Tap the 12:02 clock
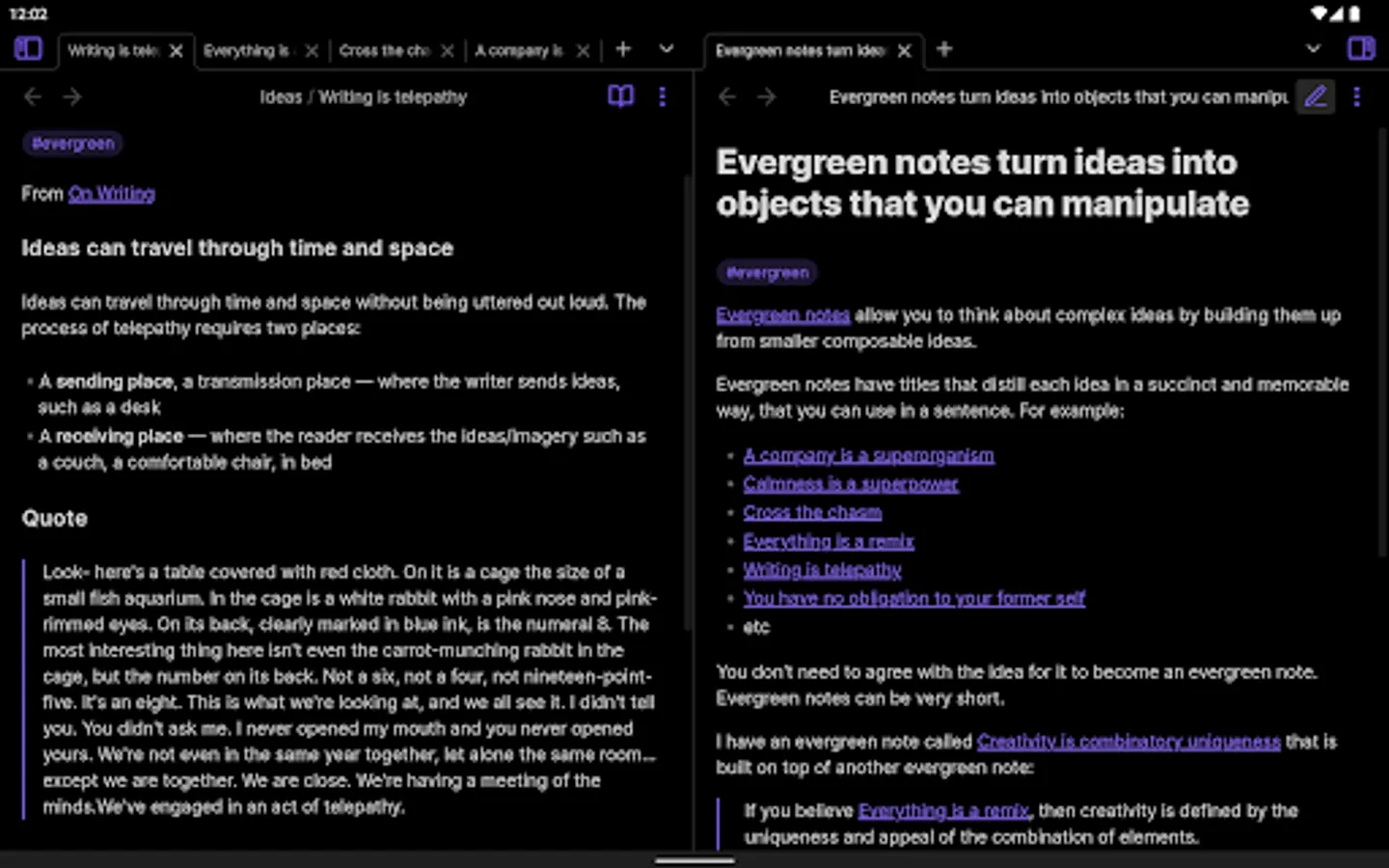 29,14
